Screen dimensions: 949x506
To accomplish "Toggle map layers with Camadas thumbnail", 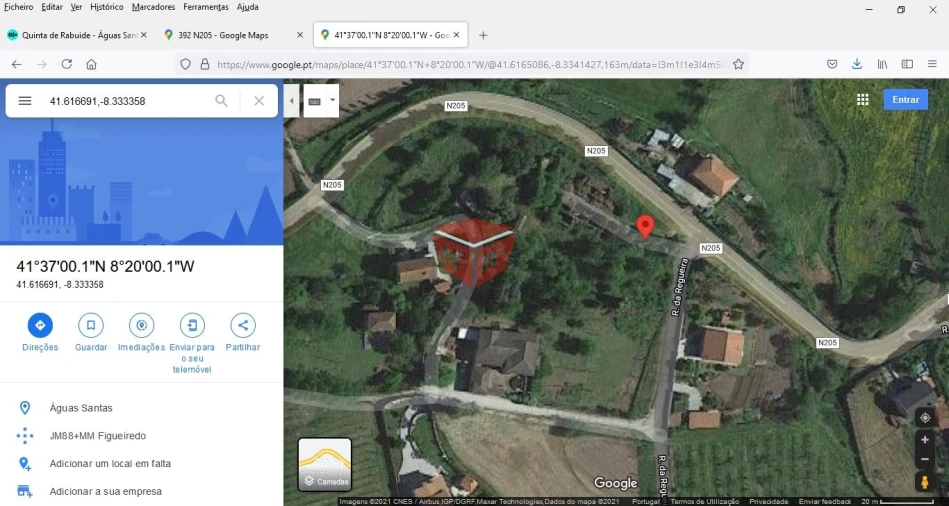I will click(325, 464).
